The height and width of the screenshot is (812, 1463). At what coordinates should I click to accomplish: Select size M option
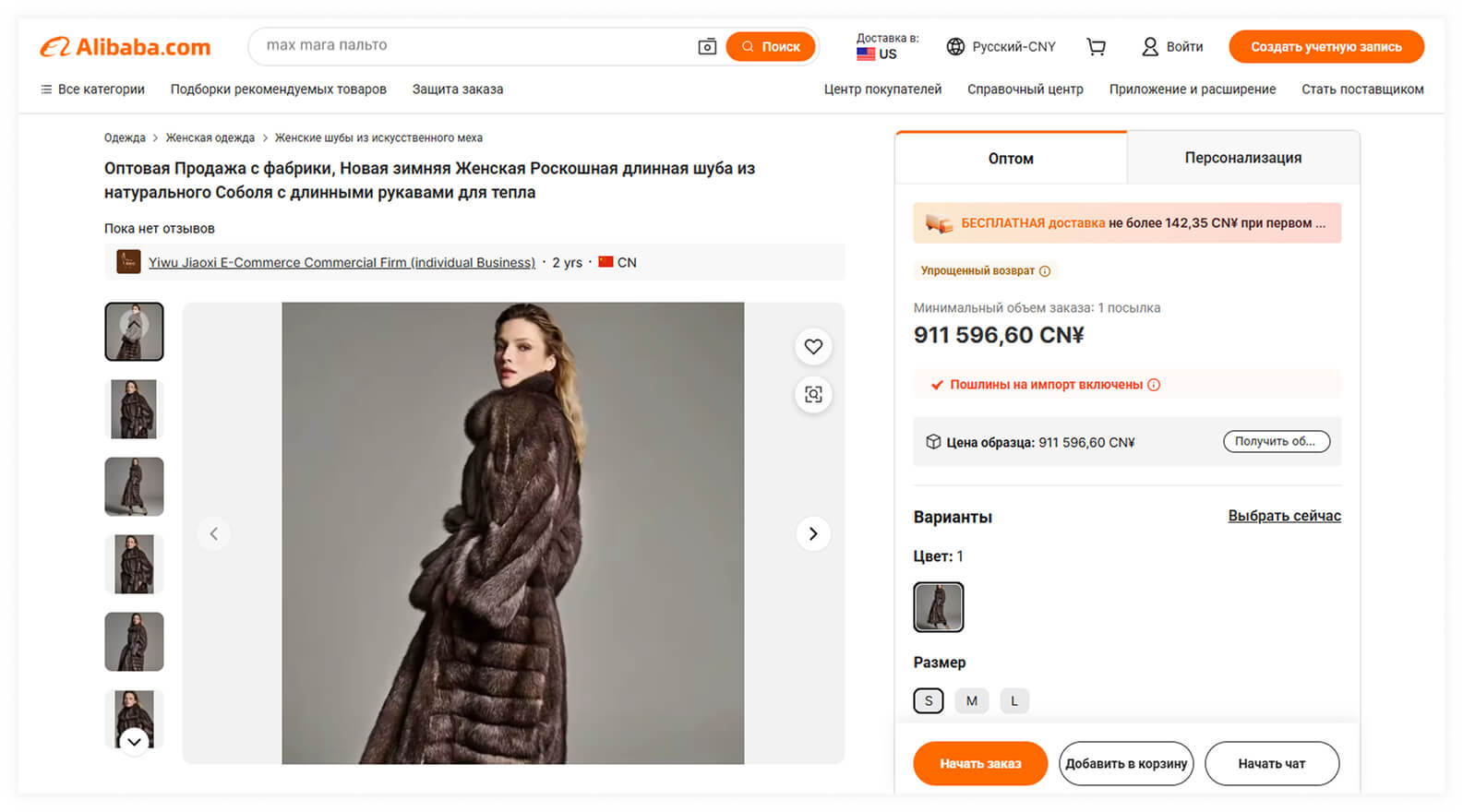pyautogui.click(x=971, y=701)
